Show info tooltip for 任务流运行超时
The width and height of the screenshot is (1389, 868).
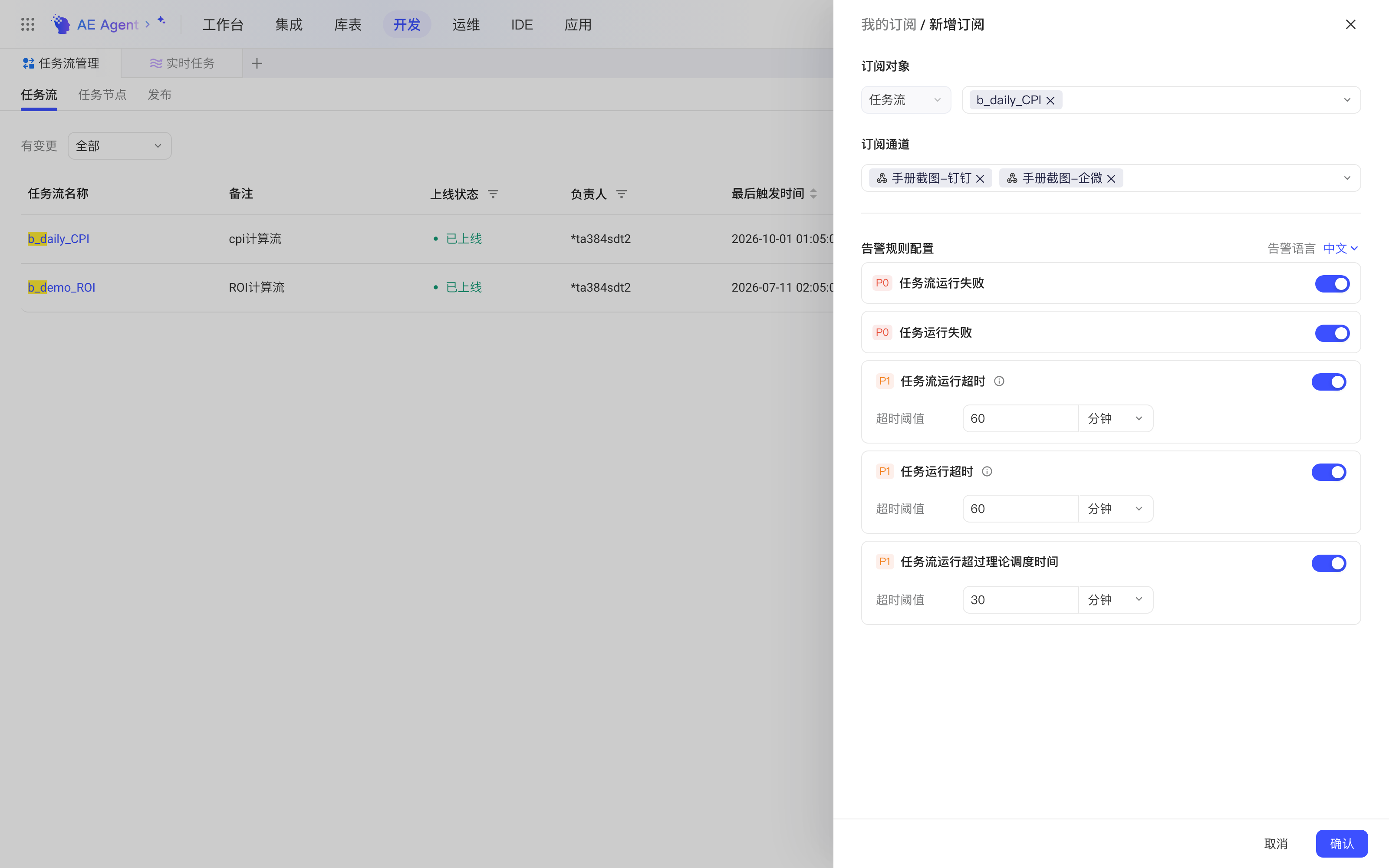point(999,381)
